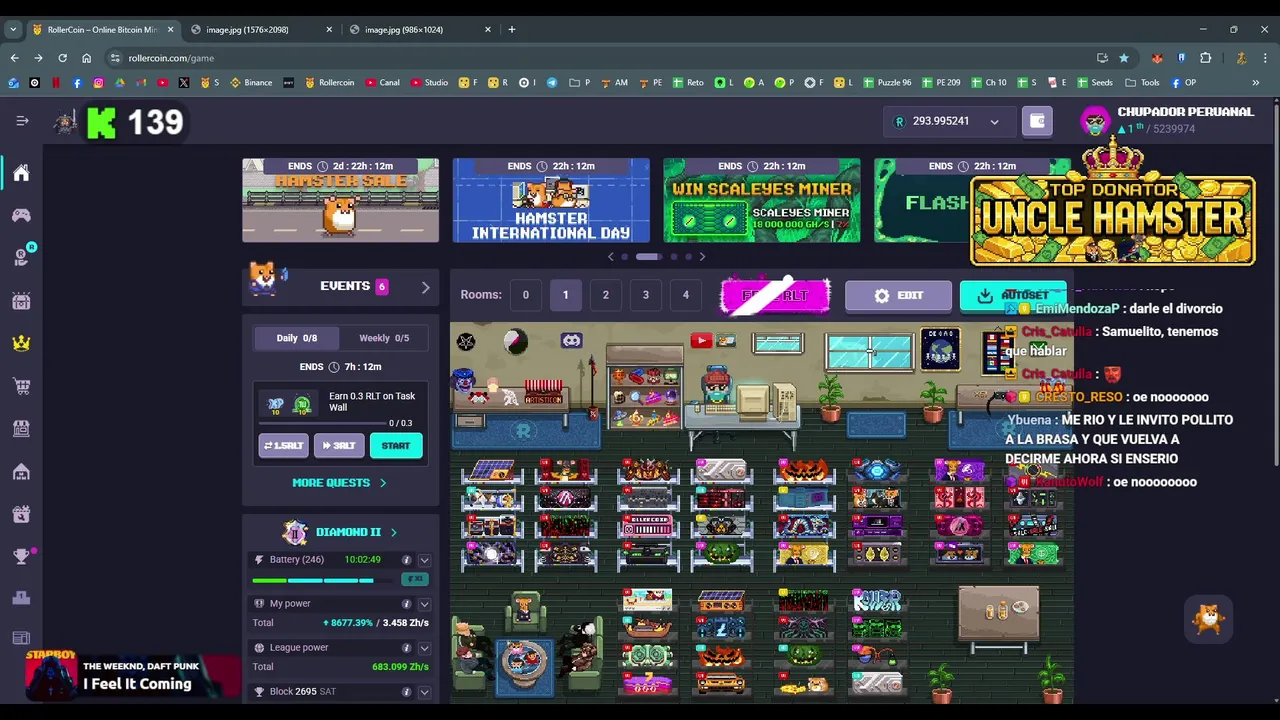Image resolution: width=1280 pixels, height=720 pixels.
Task: Click the EDIT room button
Action: 898,296
